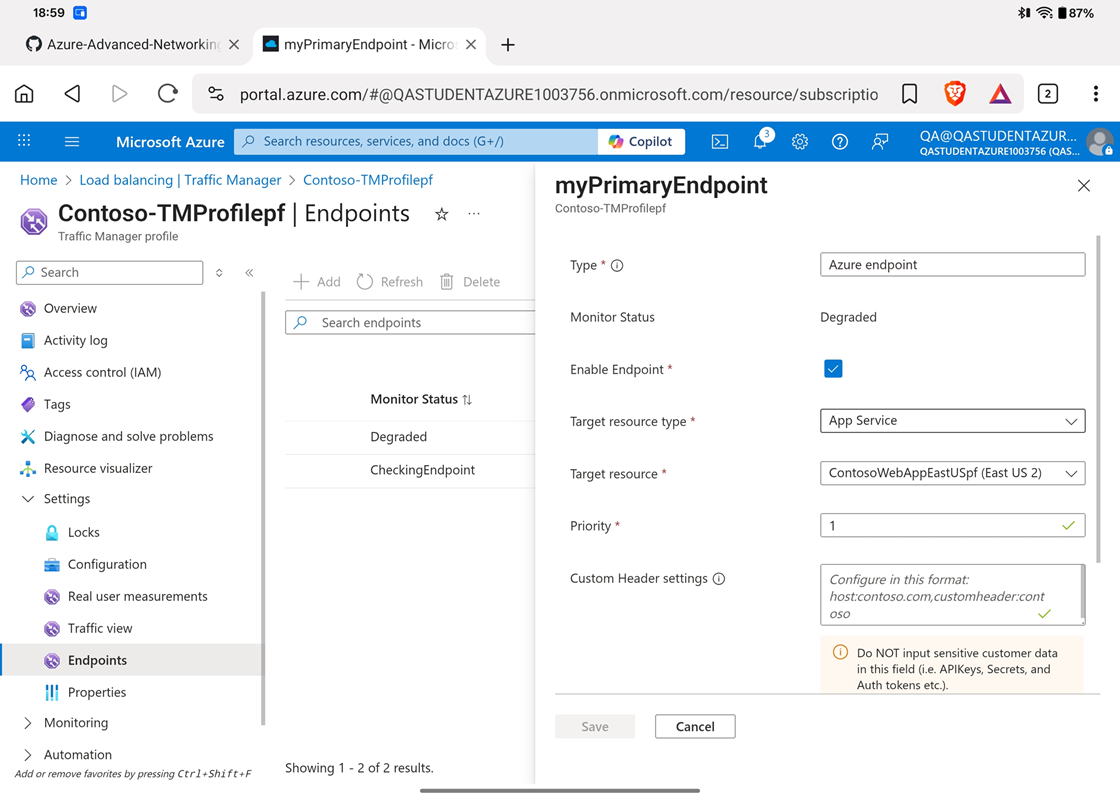Click the Priority input field
Screen dimensions: 1120x800
(952, 526)
